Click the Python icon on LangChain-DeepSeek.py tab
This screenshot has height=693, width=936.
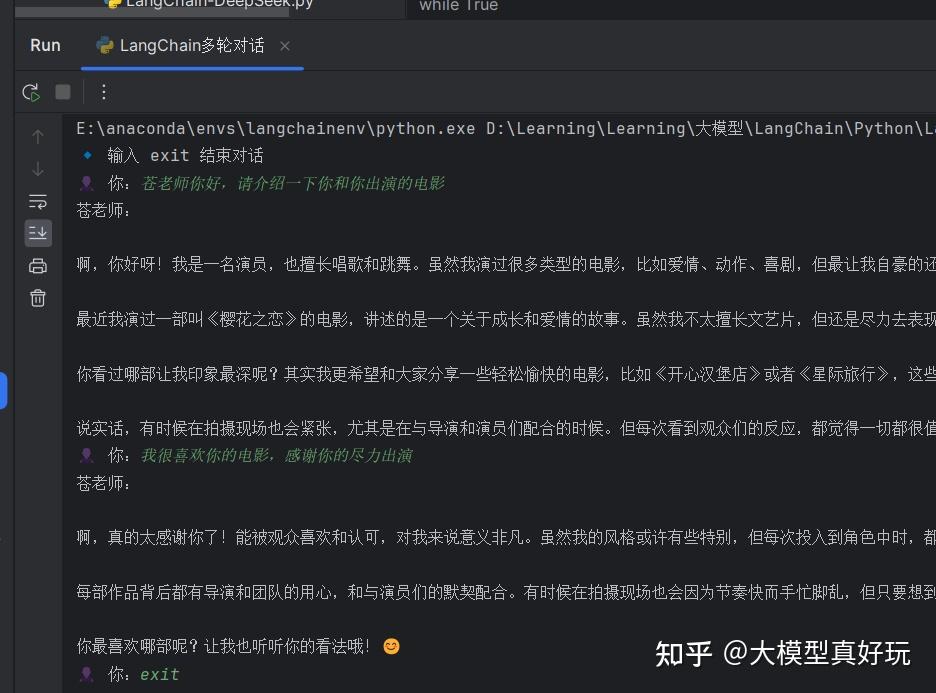pos(113,4)
